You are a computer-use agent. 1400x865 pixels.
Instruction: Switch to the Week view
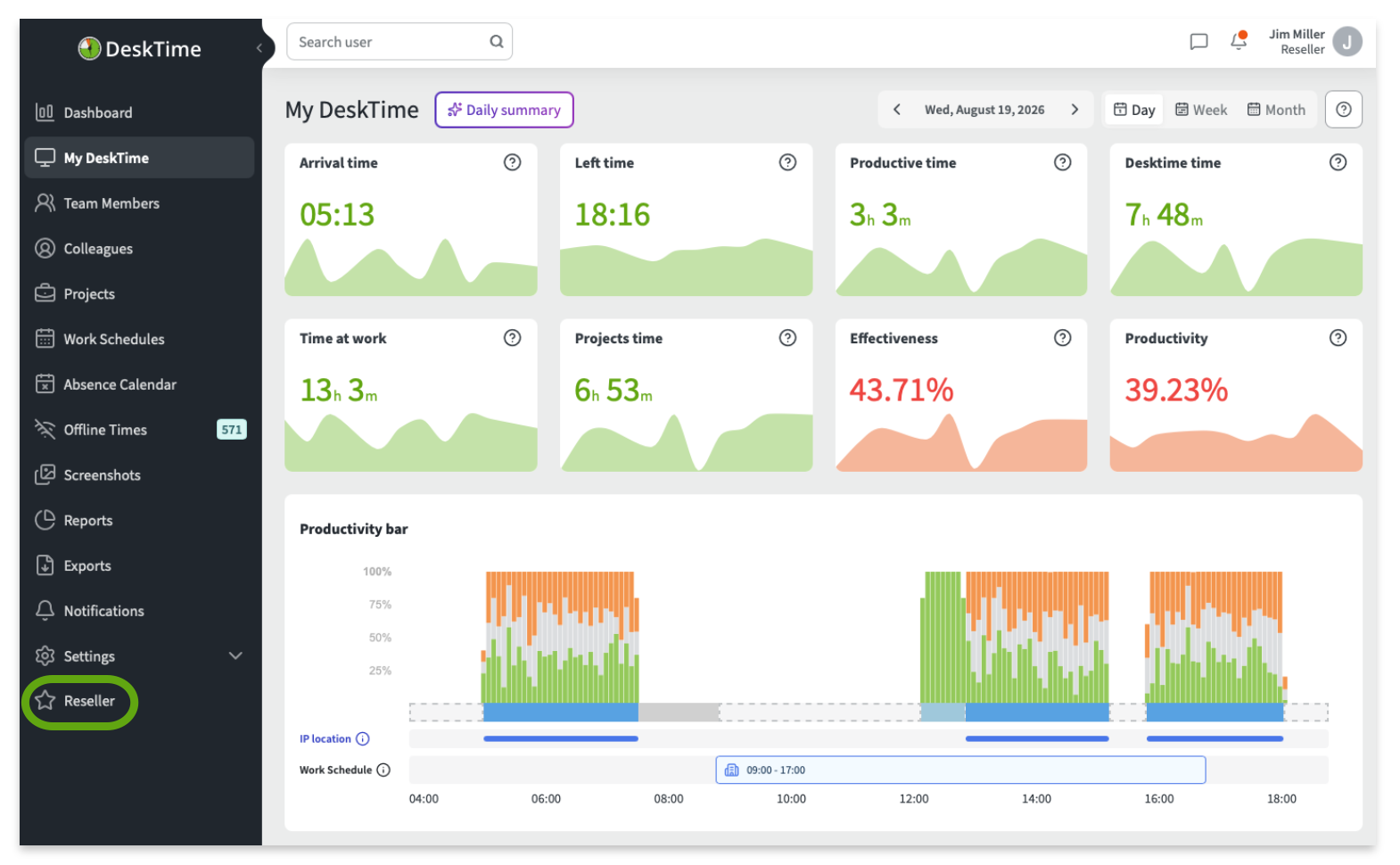click(1201, 110)
